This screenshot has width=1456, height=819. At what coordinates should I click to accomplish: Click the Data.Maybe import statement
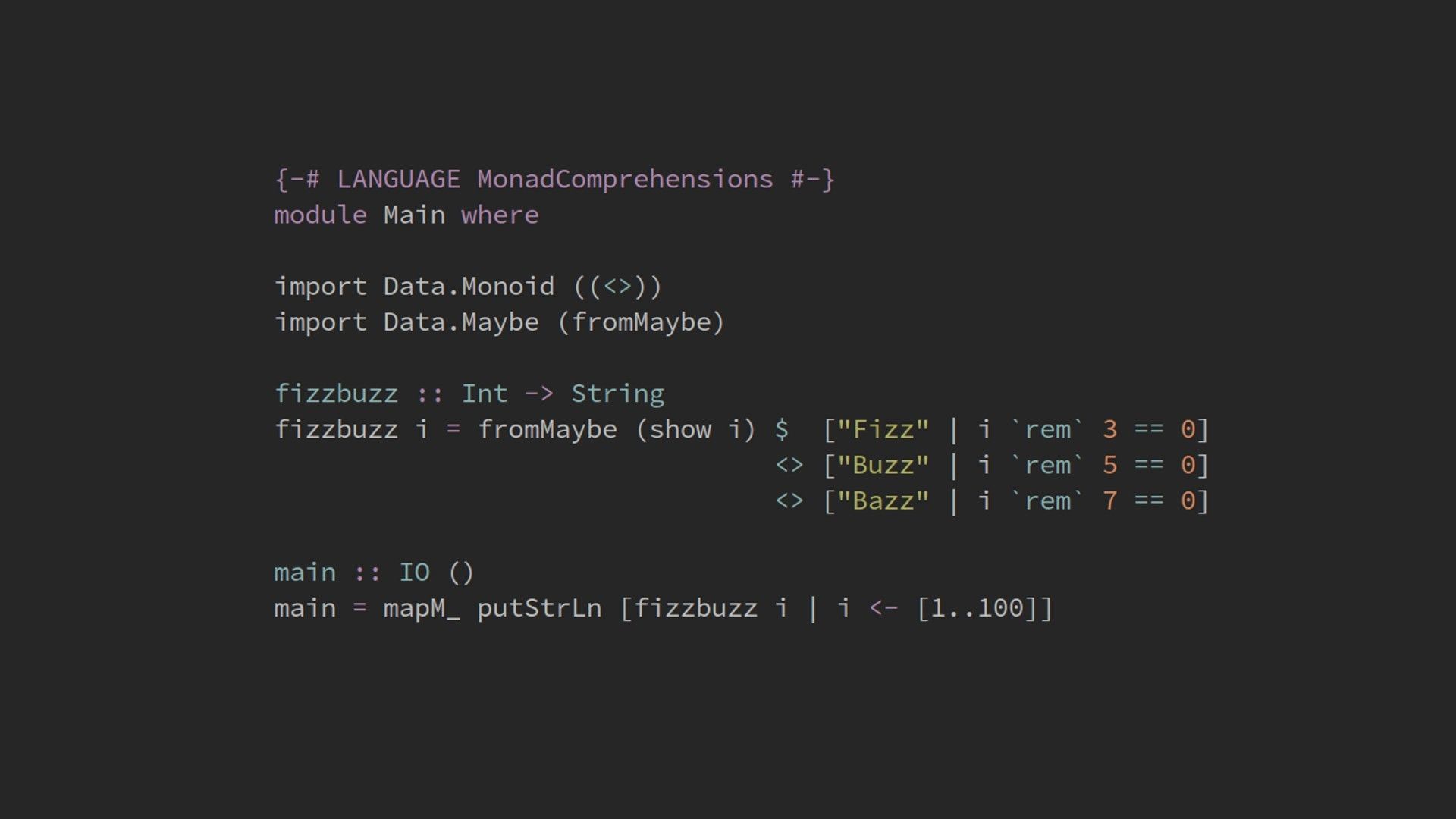pos(498,321)
